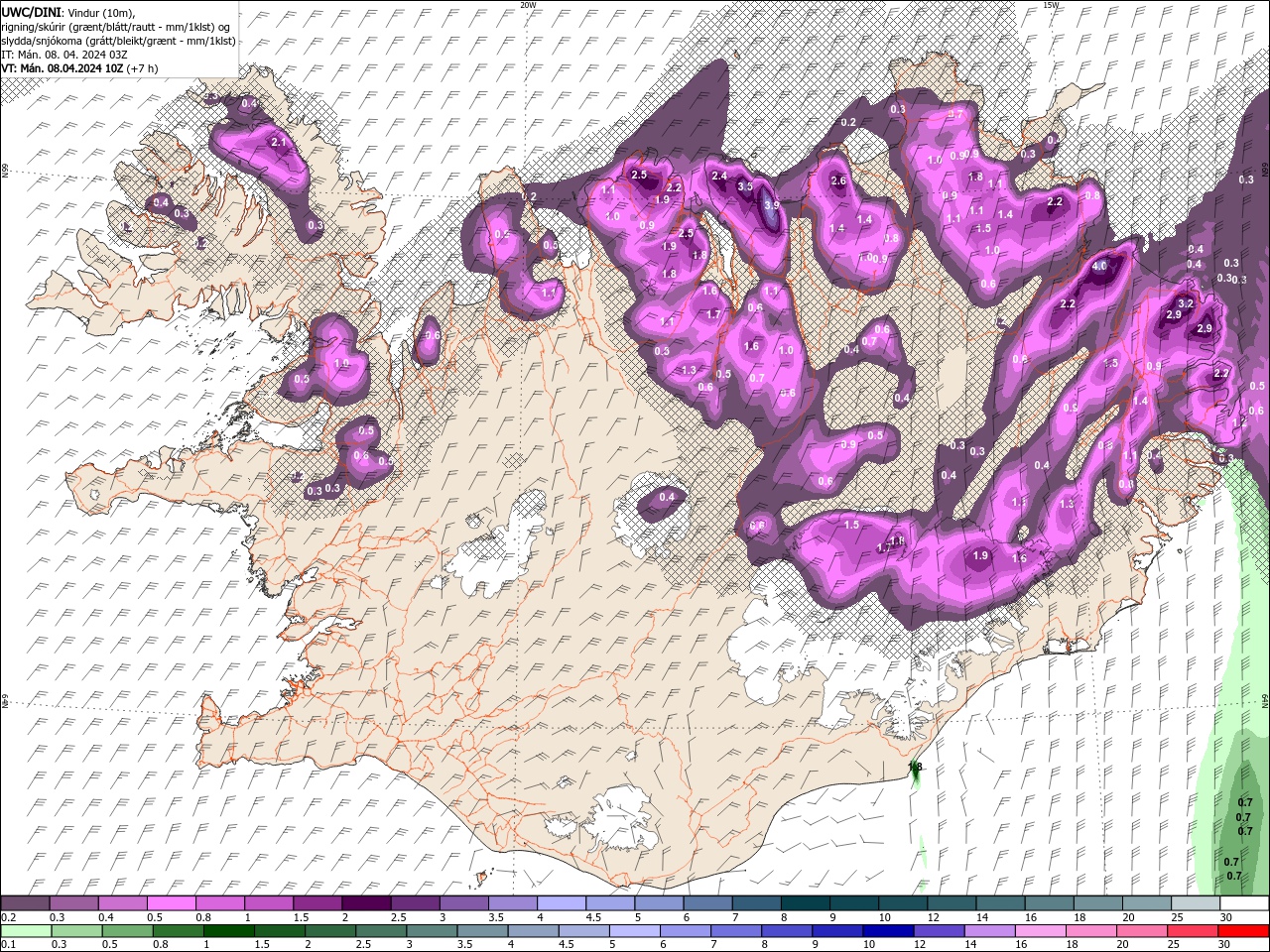1270x952 pixels.
Task: Click the dark teal snow swatch for 8–9
Action: tap(805, 903)
